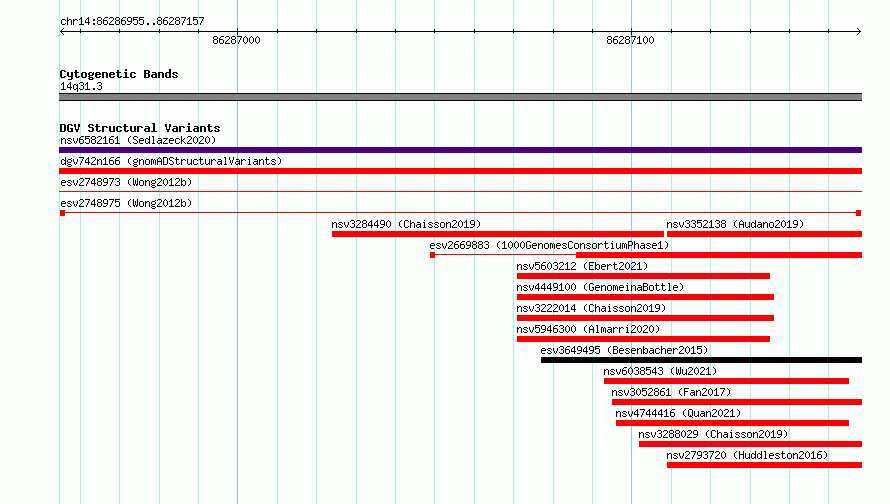The width and height of the screenshot is (890, 504).
Task: Click the 14q31.3 band label
Action: [81, 86]
